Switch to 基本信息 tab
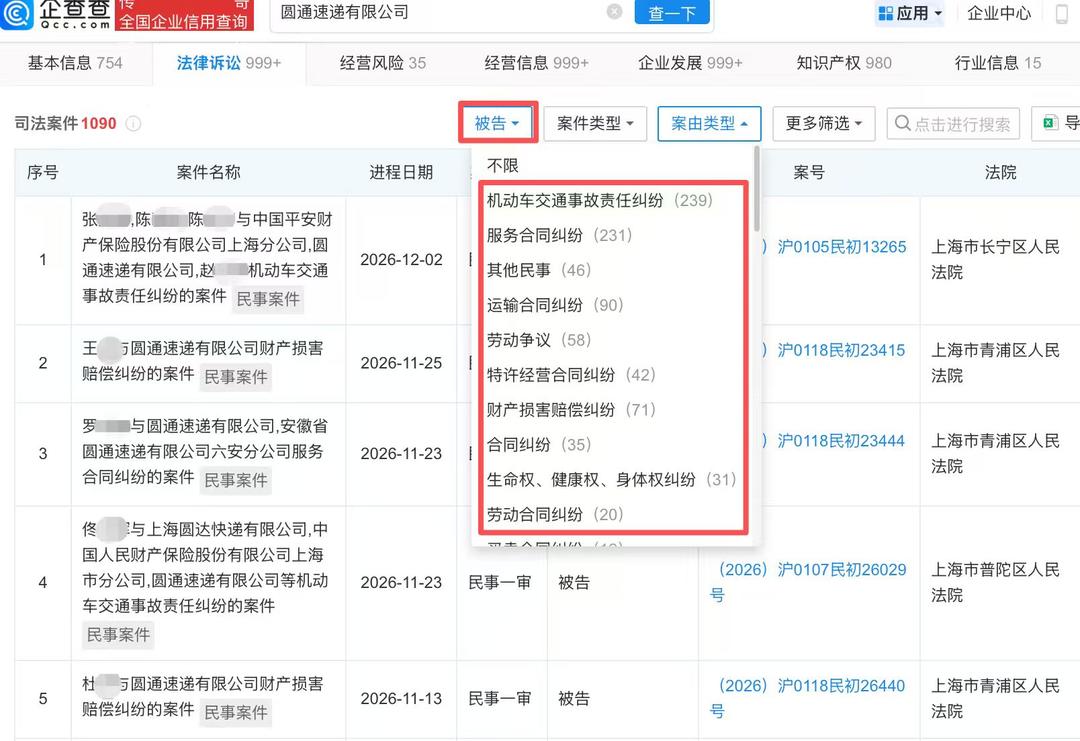 click(75, 63)
